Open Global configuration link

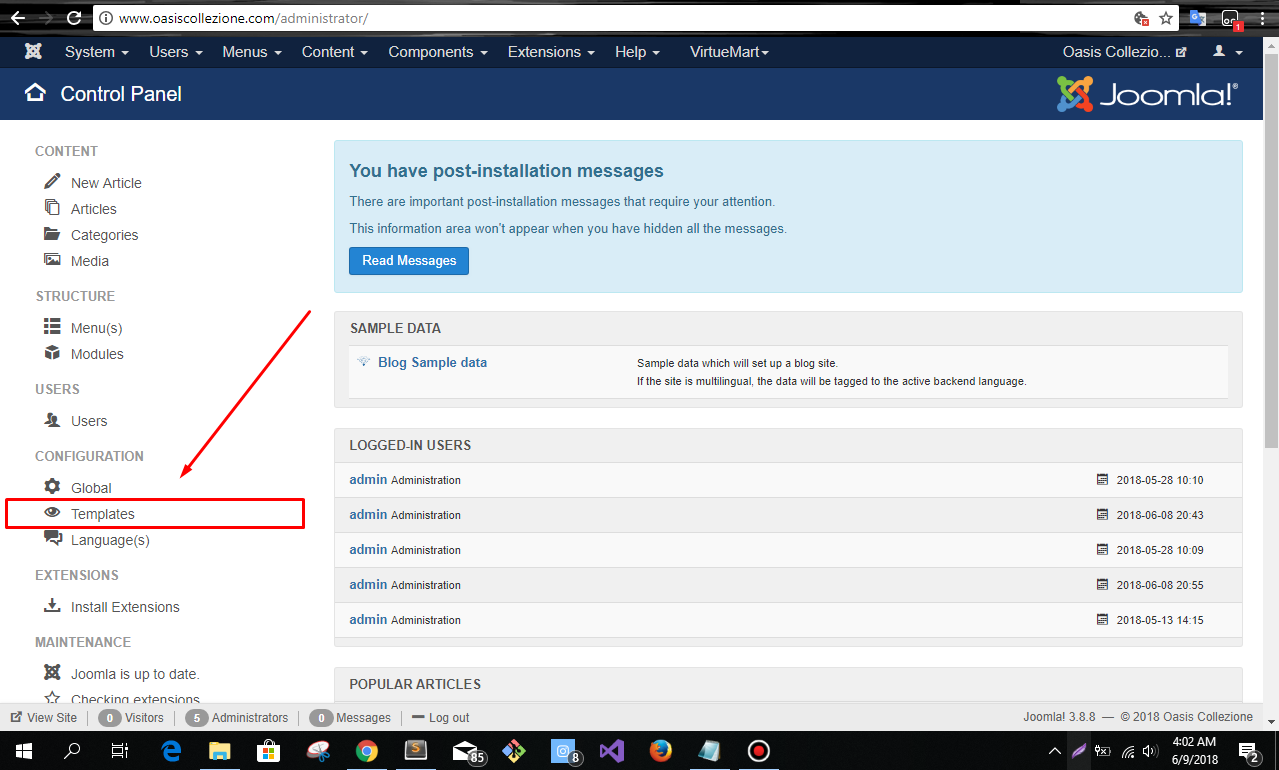[x=91, y=488]
